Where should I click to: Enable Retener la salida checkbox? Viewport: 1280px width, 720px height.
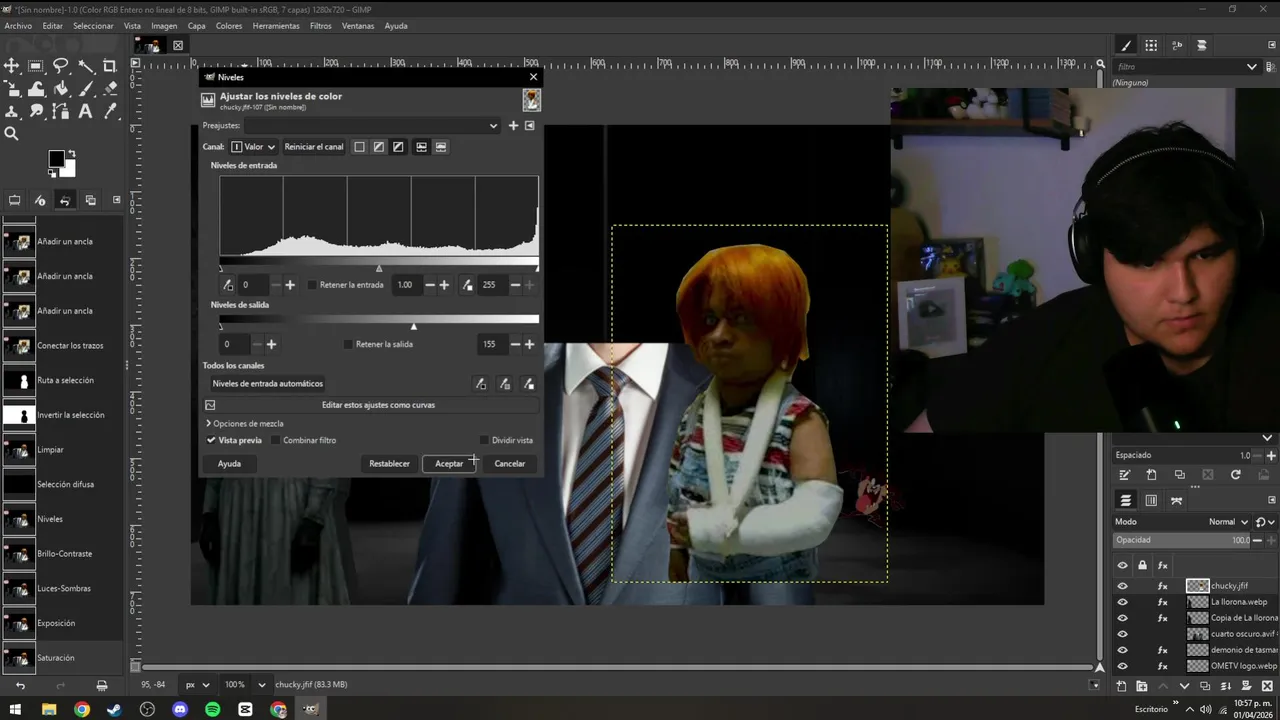tap(348, 344)
